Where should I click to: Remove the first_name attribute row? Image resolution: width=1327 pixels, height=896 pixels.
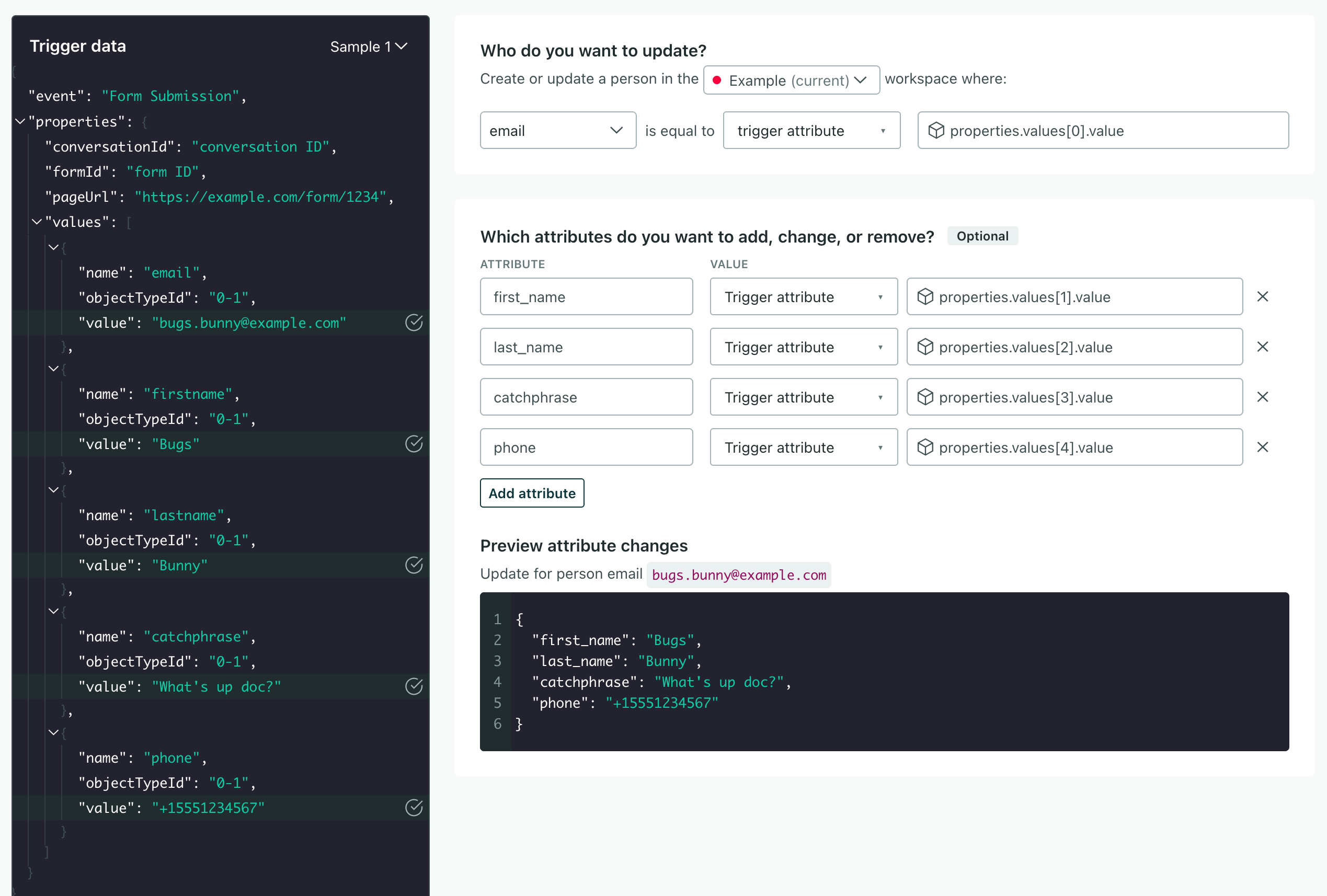click(1263, 296)
